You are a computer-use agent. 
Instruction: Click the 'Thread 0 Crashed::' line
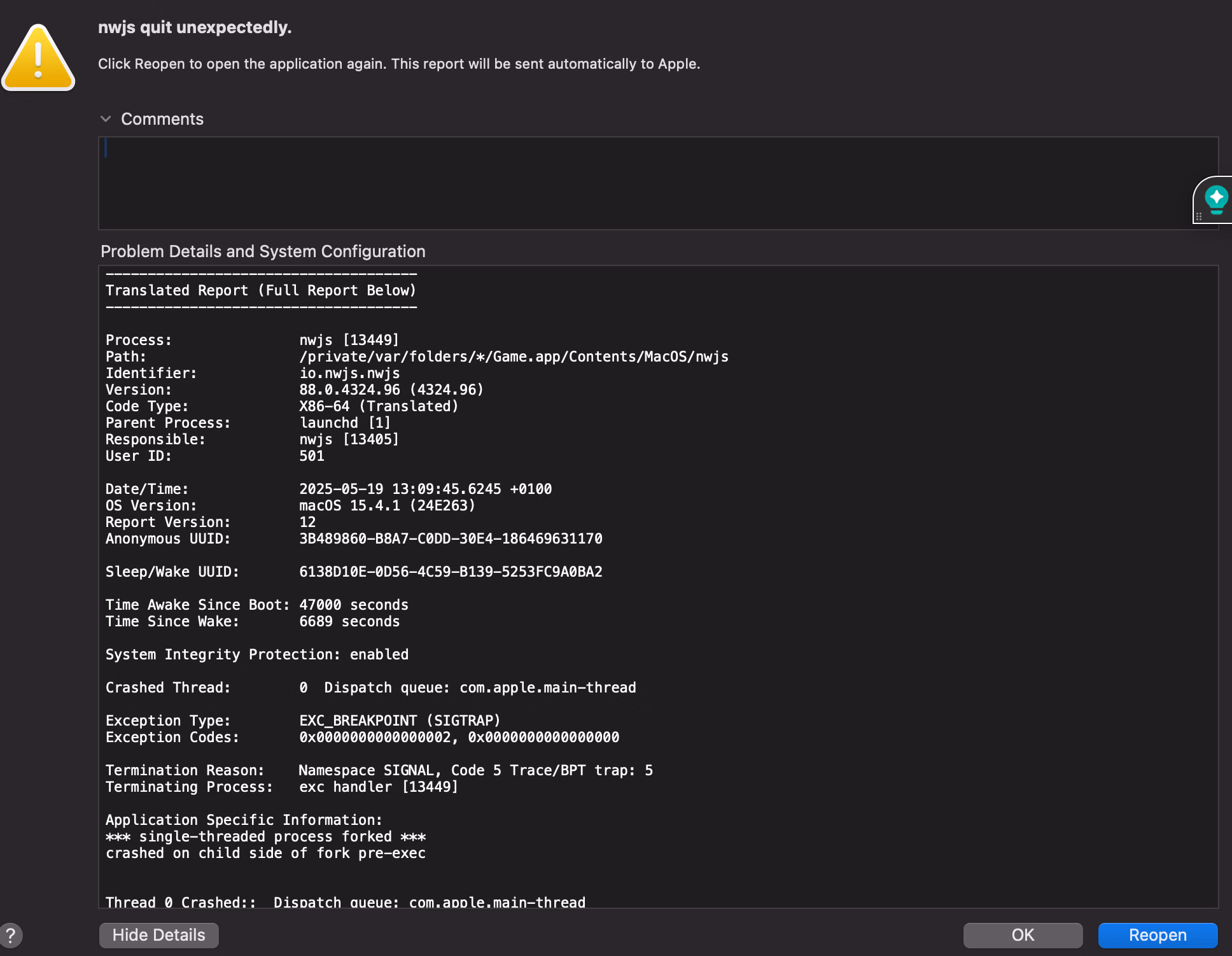(346, 901)
